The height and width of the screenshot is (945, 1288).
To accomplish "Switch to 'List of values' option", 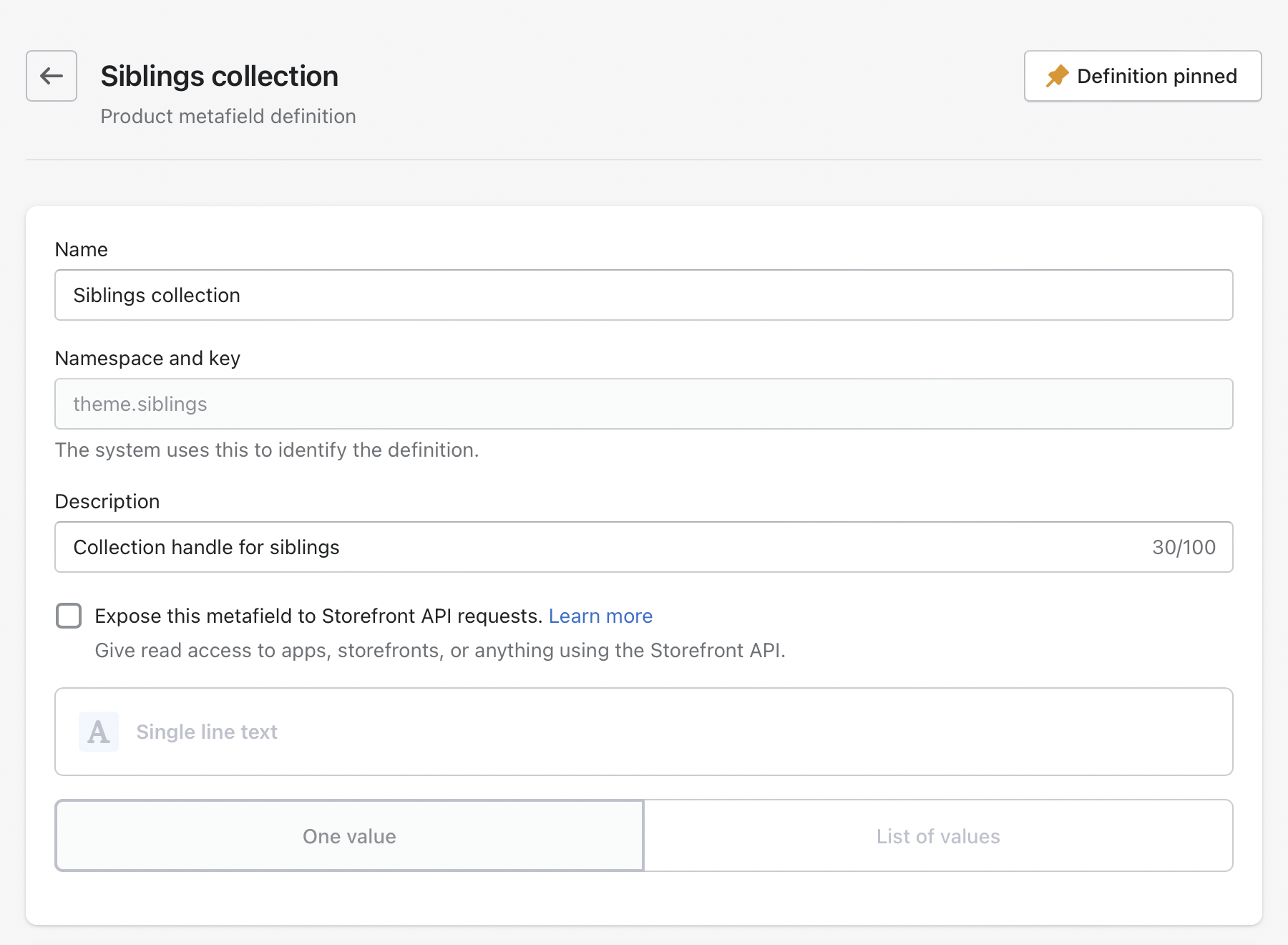I will click(x=938, y=835).
